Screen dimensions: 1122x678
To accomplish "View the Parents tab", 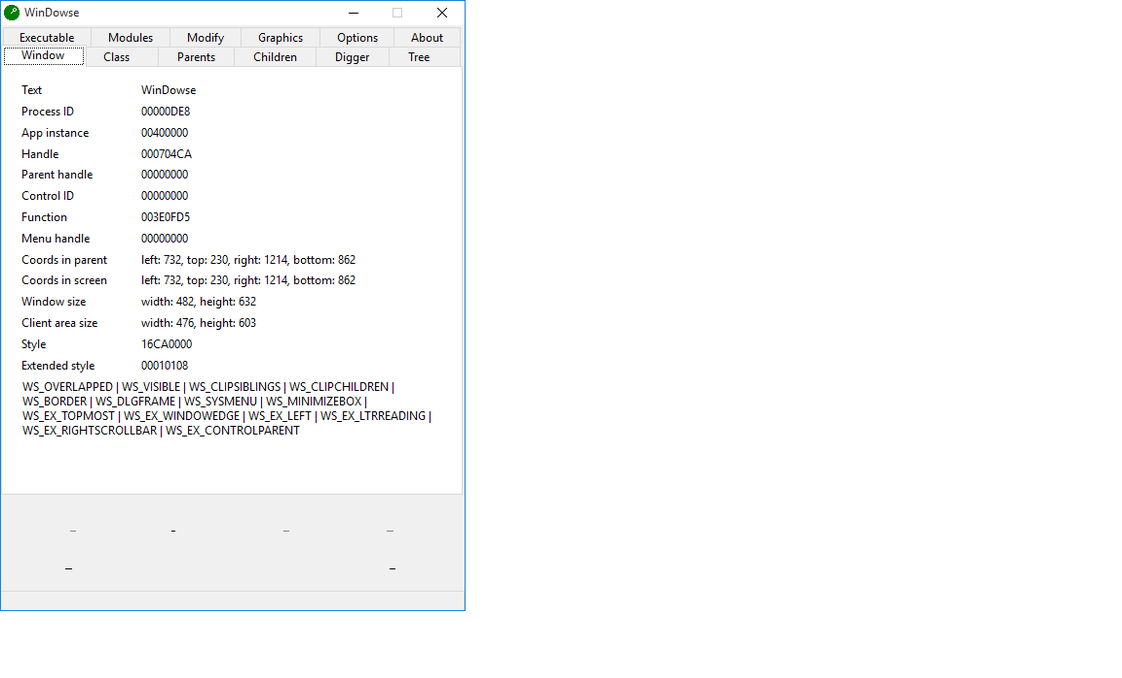I will coord(196,57).
